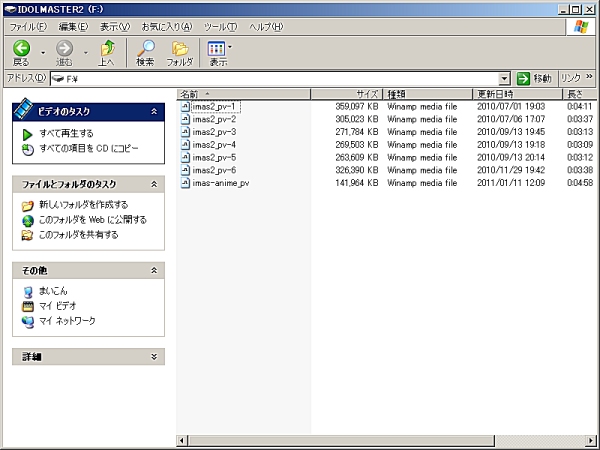Open the 表示(V) menu

(115, 27)
